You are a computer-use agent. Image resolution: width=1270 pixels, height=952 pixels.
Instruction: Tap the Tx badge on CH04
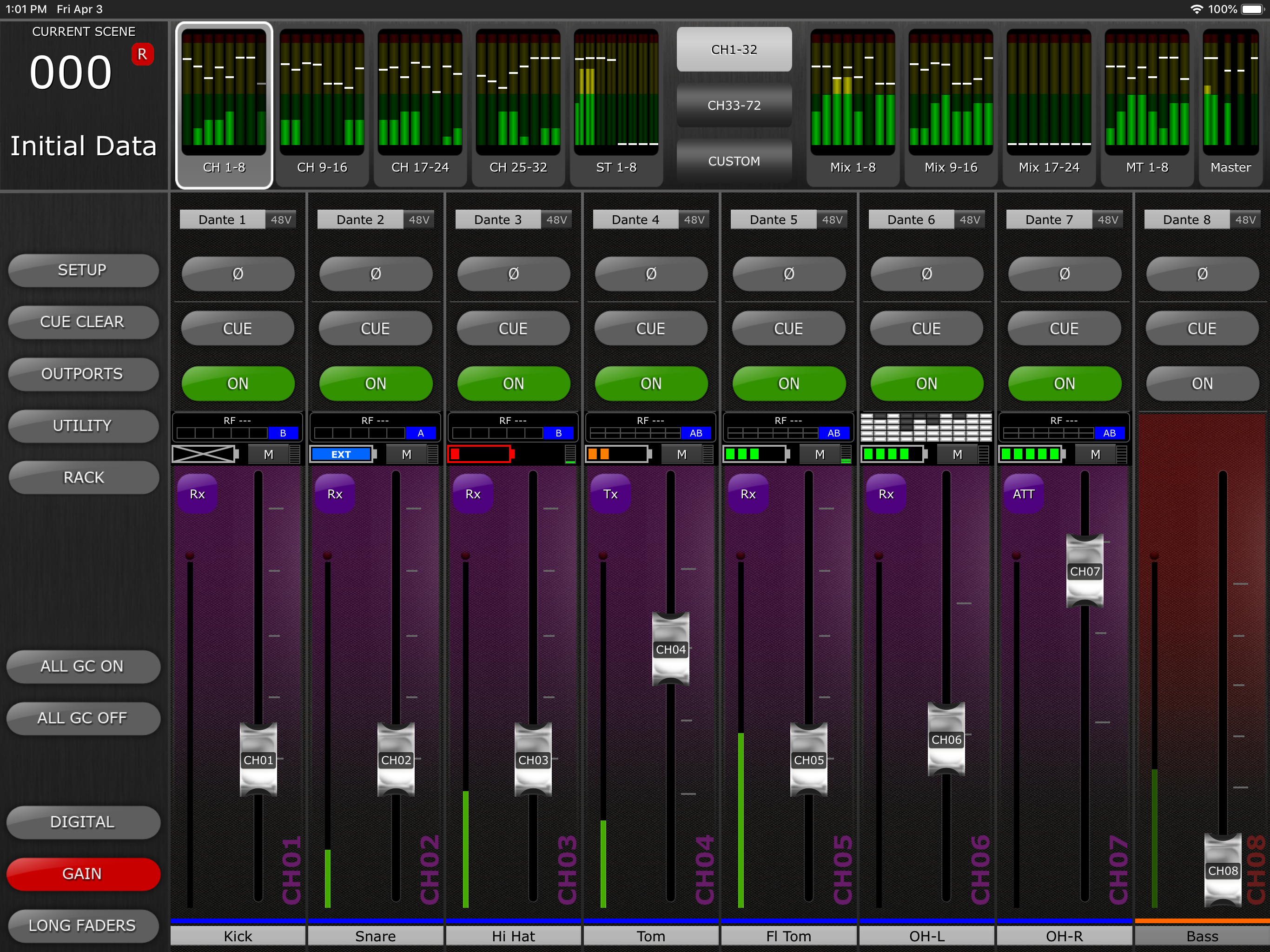coord(610,494)
